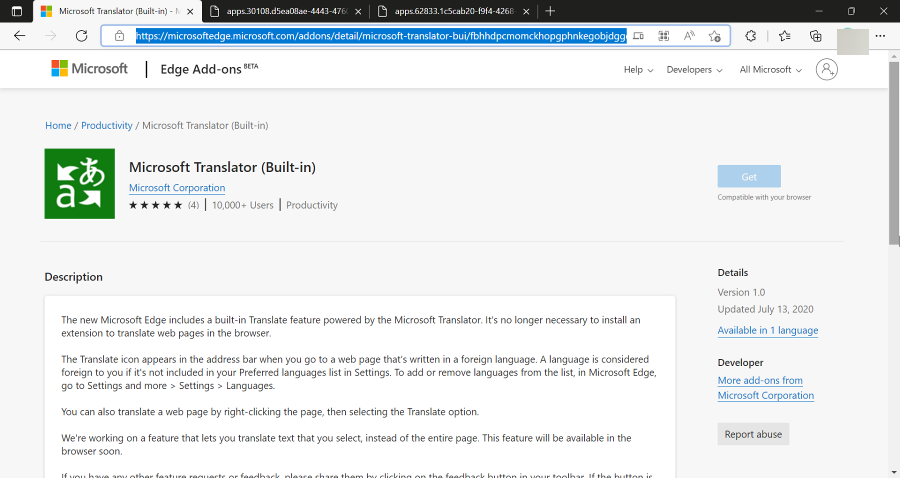Open the Microsoft Corporation publisher link
This screenshot has width=900, height=478.
(177, 188)
